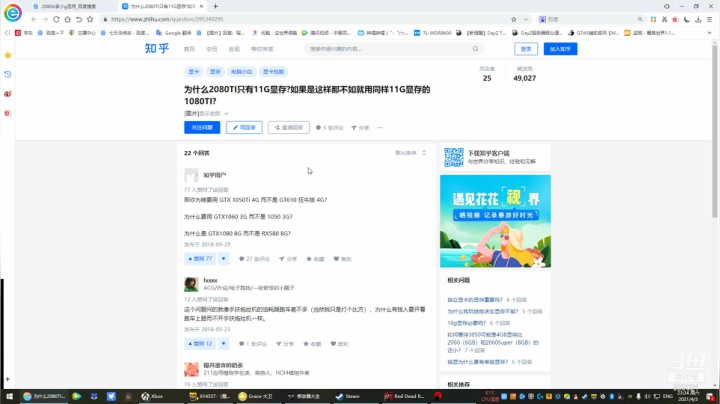Select the 显存 topic tag
Screen dimensions: 720x404
215,72
